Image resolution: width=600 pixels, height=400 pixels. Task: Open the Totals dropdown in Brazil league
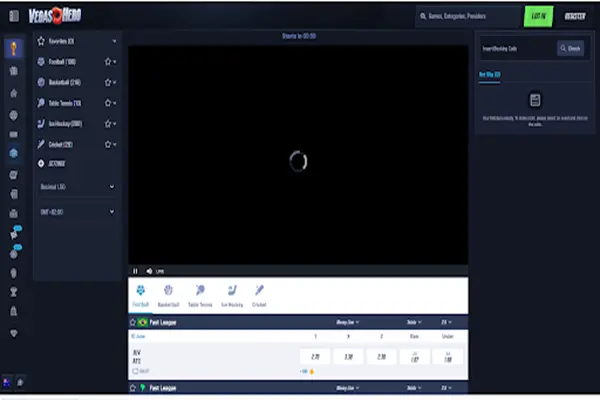tap(414, 322)
